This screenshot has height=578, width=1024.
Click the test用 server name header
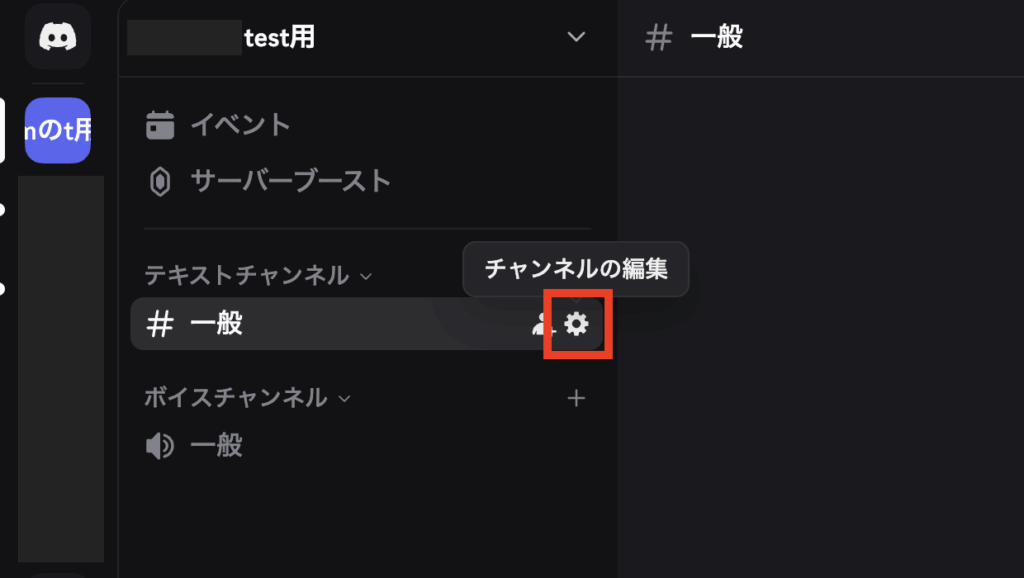pyautogui.click(x=280, y=37)
